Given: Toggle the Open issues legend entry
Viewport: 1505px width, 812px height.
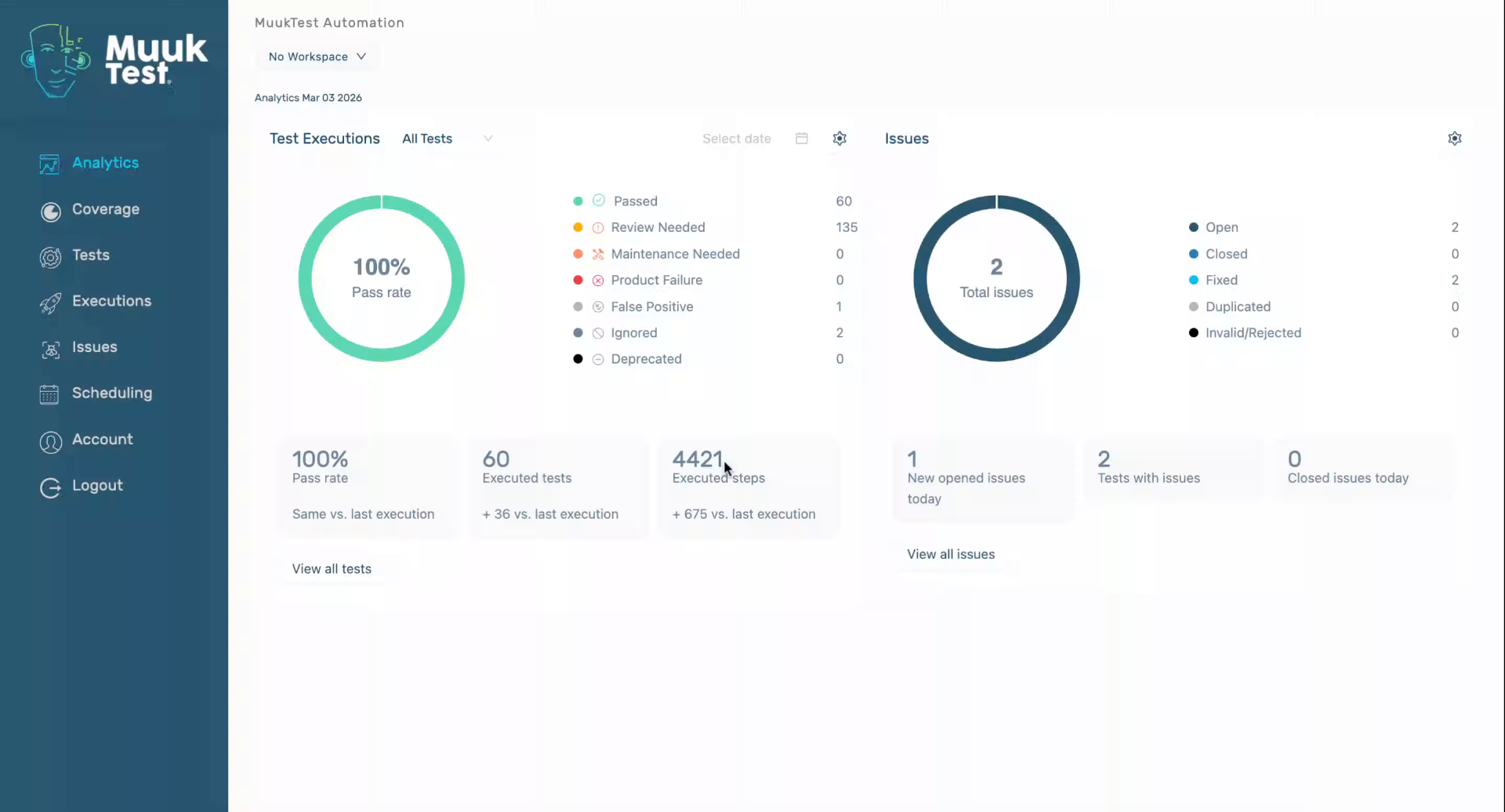Looking at the screenshot, I should [x=1220, y=227].
